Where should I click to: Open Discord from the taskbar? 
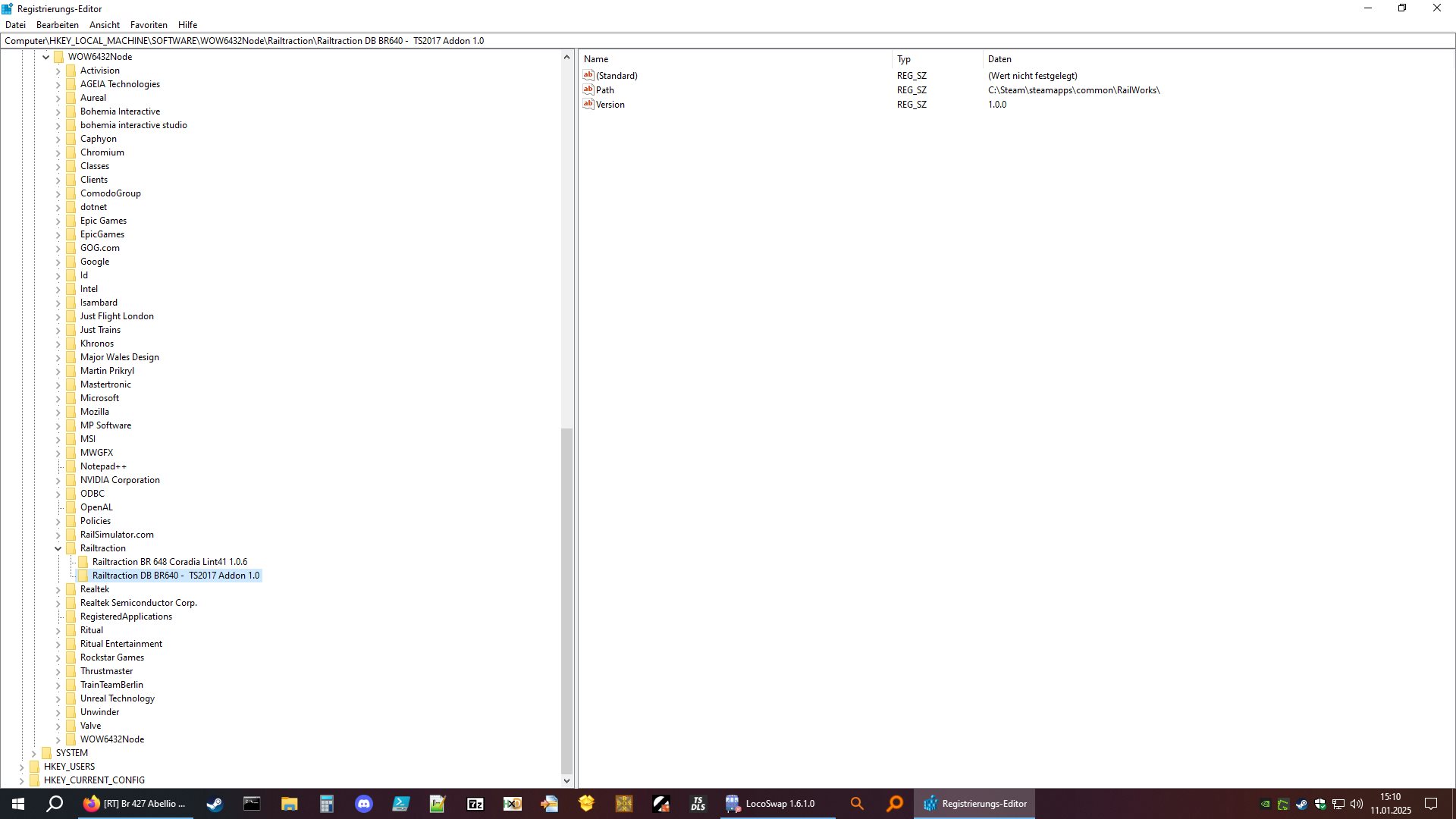tap(364, 804)
